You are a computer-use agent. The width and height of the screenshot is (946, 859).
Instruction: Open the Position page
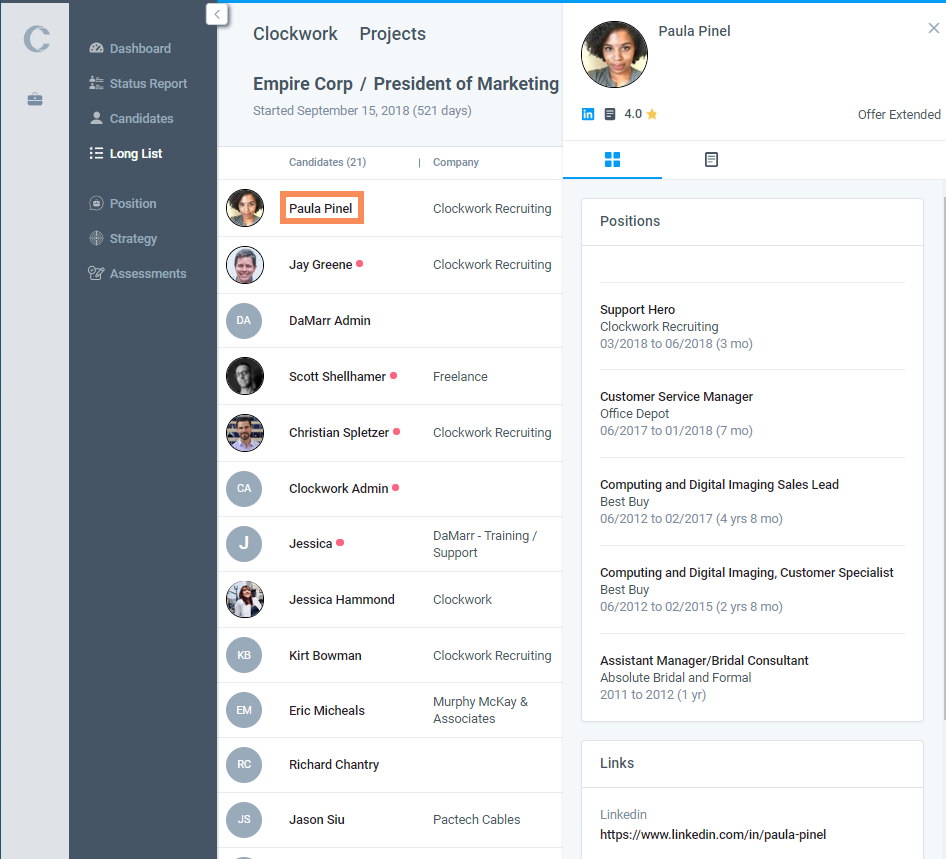coord(133,203)
